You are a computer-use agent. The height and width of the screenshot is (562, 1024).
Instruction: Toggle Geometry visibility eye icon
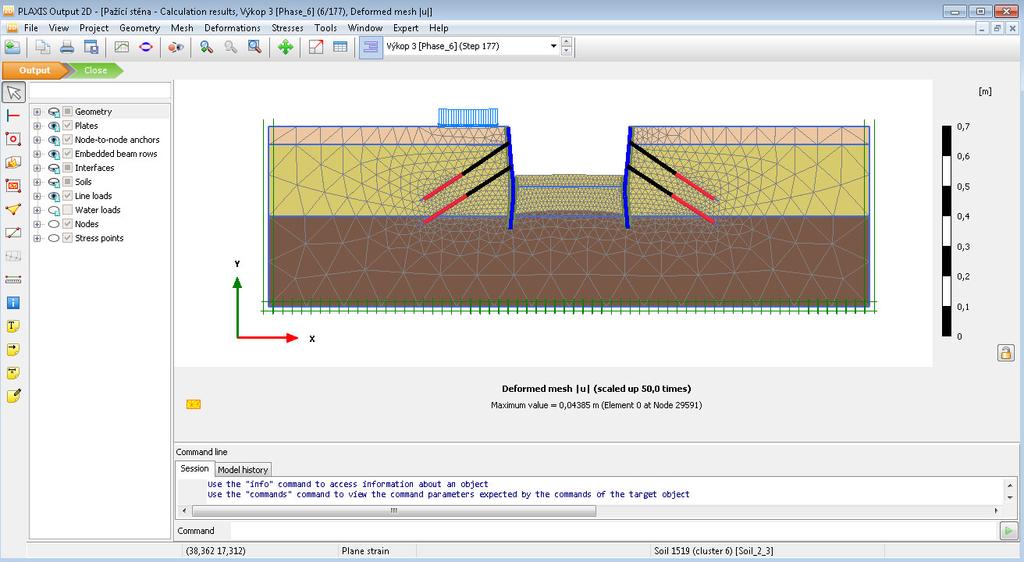pos(54,112)
